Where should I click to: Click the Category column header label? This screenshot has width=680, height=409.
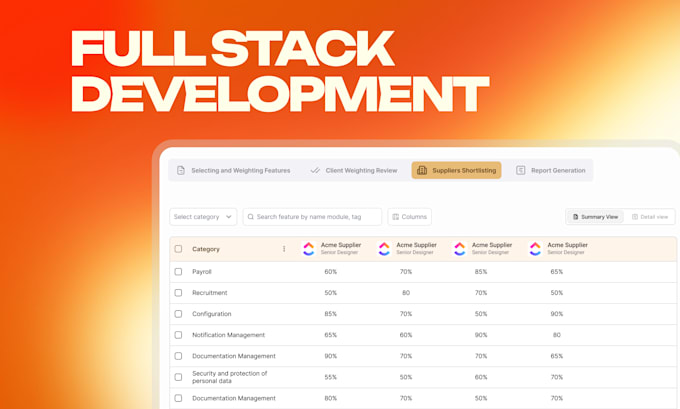point(206,249)
